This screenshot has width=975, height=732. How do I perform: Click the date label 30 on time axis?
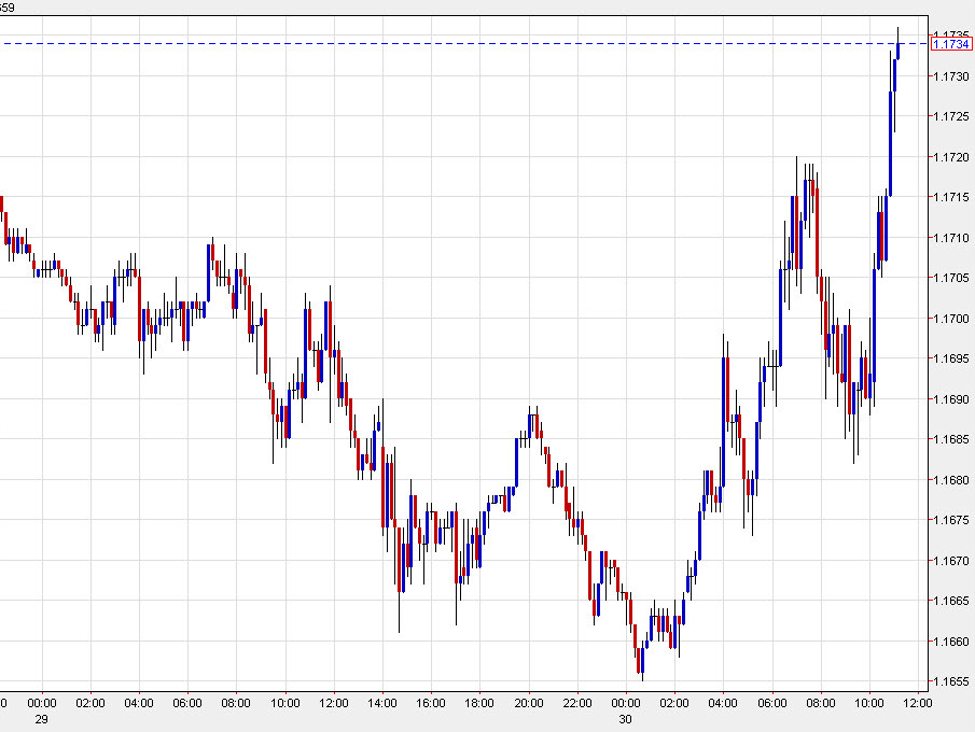(625, 719)
